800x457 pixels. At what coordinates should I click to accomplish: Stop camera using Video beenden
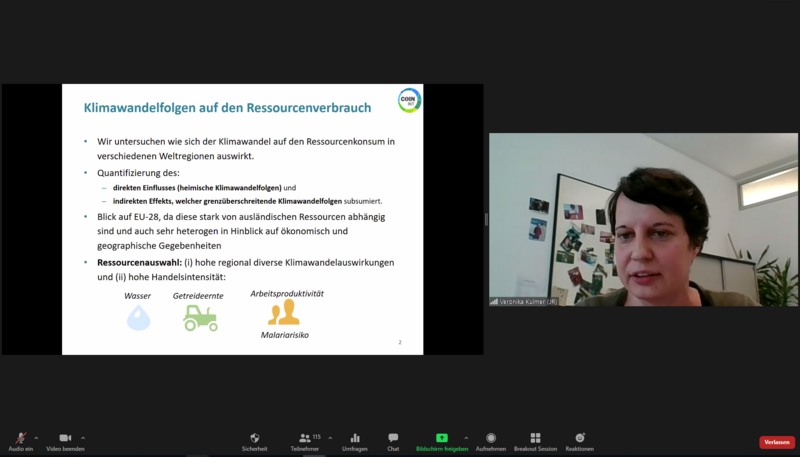click(65, 440)
